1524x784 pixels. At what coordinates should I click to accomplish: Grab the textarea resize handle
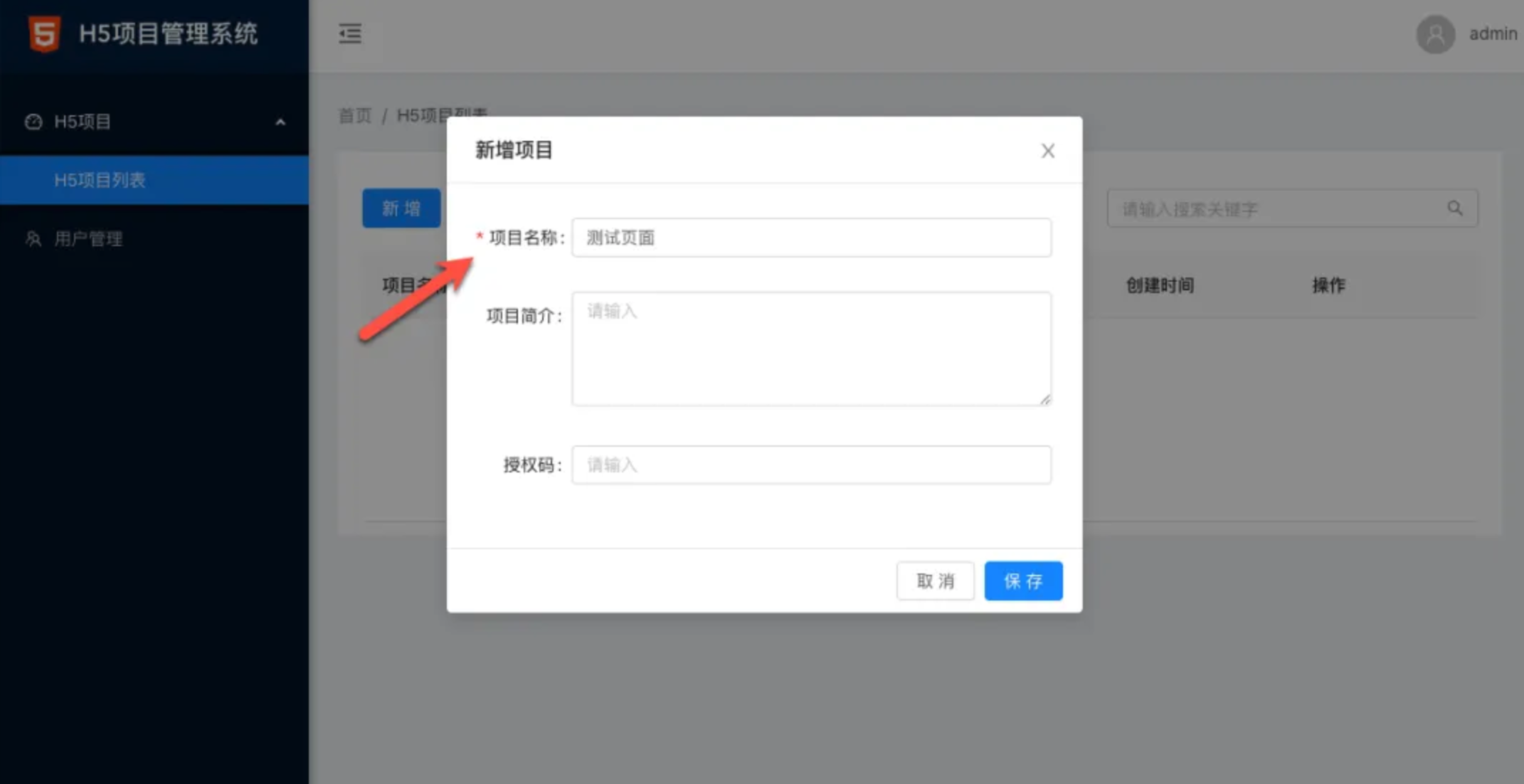click(1044, 400)
